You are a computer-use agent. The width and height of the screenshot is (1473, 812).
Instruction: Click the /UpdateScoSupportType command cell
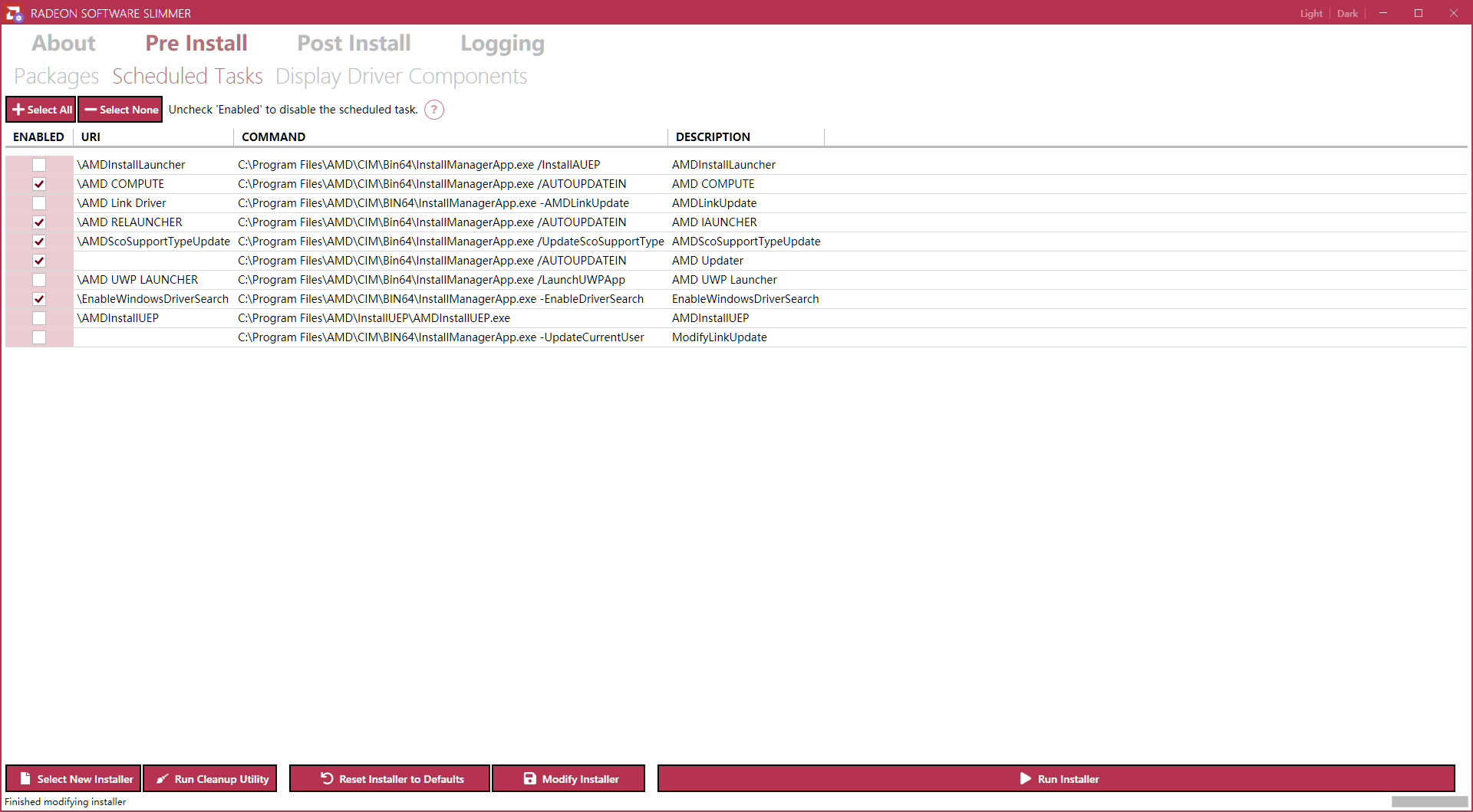[x=451, y=242]
